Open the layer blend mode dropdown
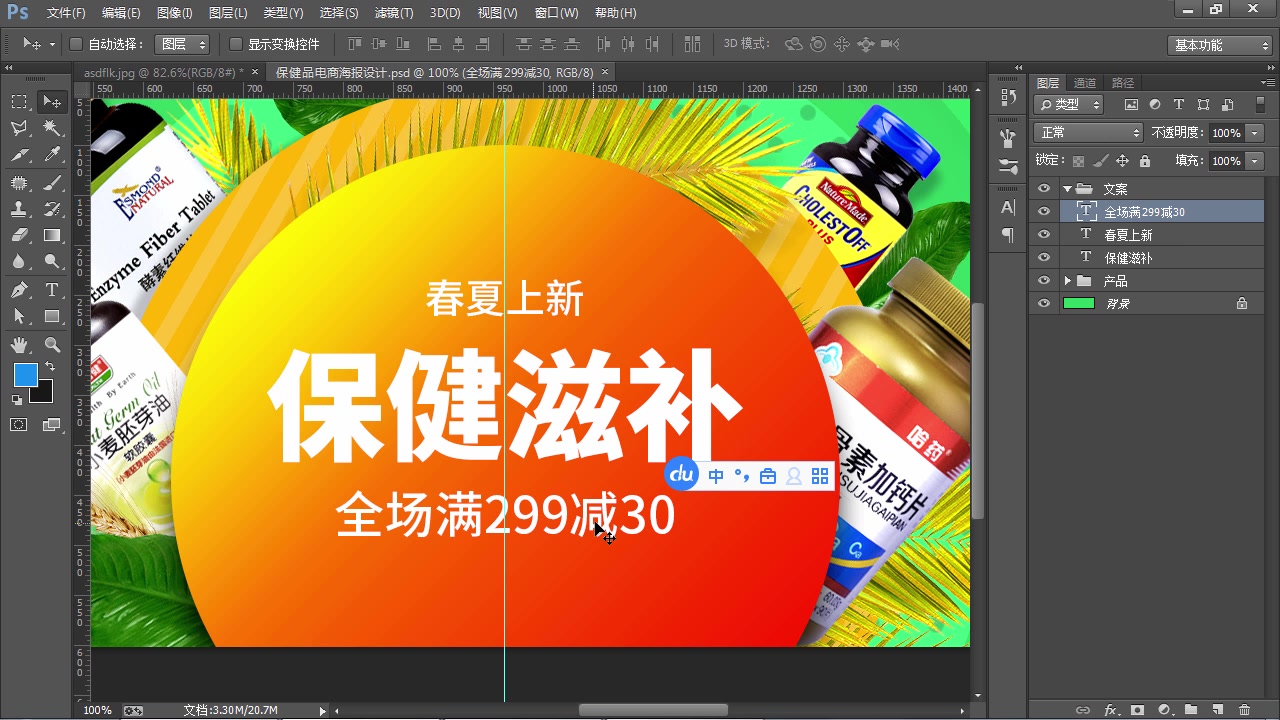 click(x=1088, y=133)
